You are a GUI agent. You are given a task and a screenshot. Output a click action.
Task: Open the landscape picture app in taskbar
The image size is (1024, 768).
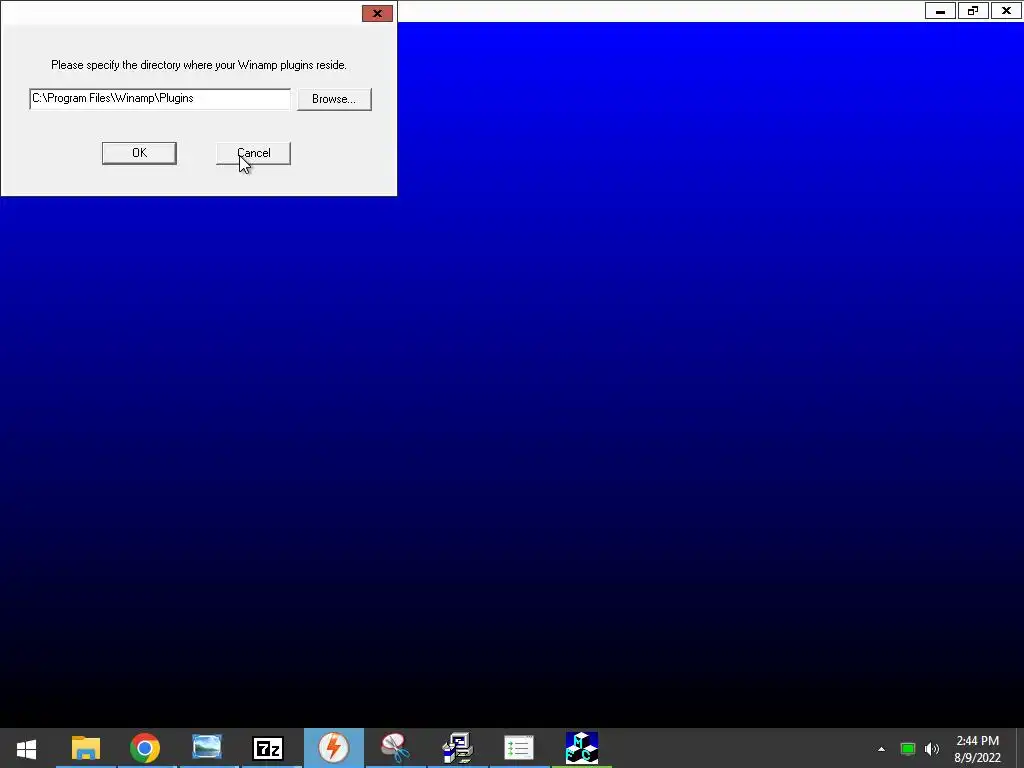coord(207,748)
